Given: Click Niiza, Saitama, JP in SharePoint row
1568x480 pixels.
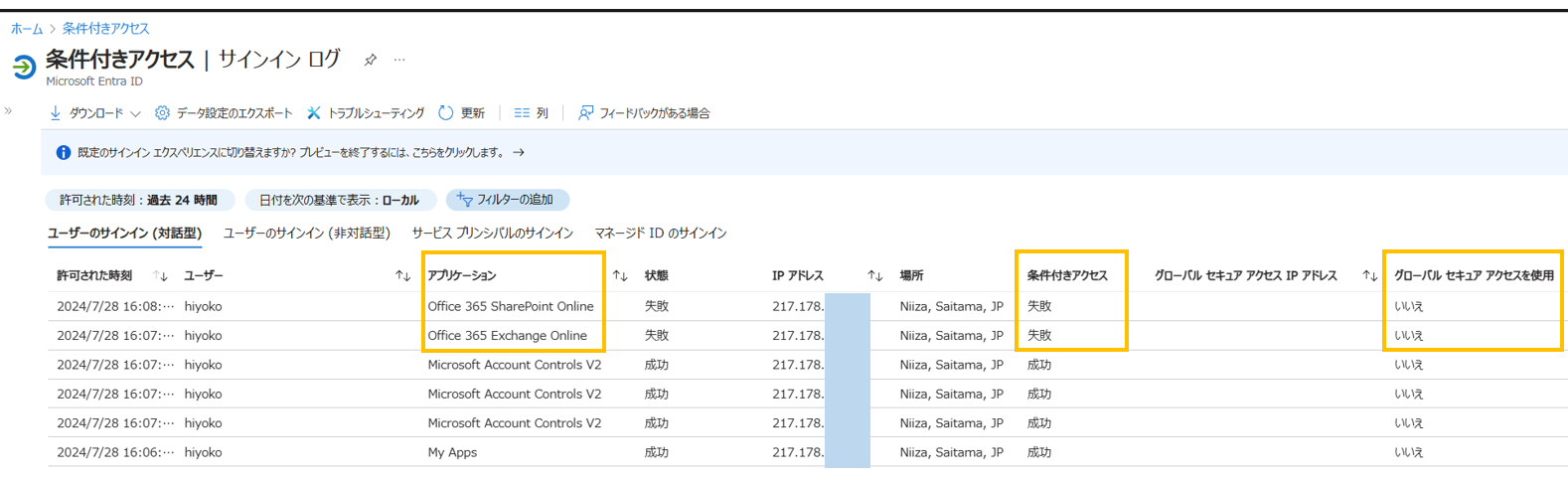Looking at the screenshot, I should 951,306.
